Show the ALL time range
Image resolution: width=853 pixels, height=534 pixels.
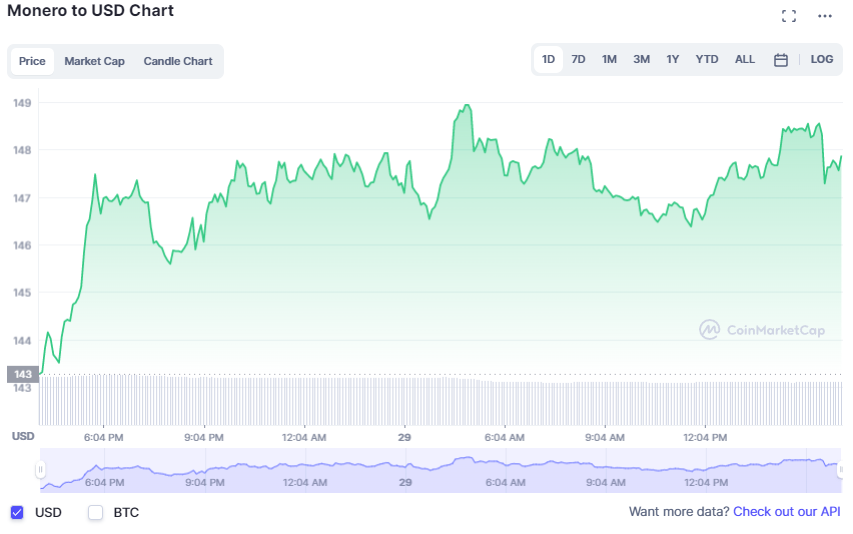745,59
